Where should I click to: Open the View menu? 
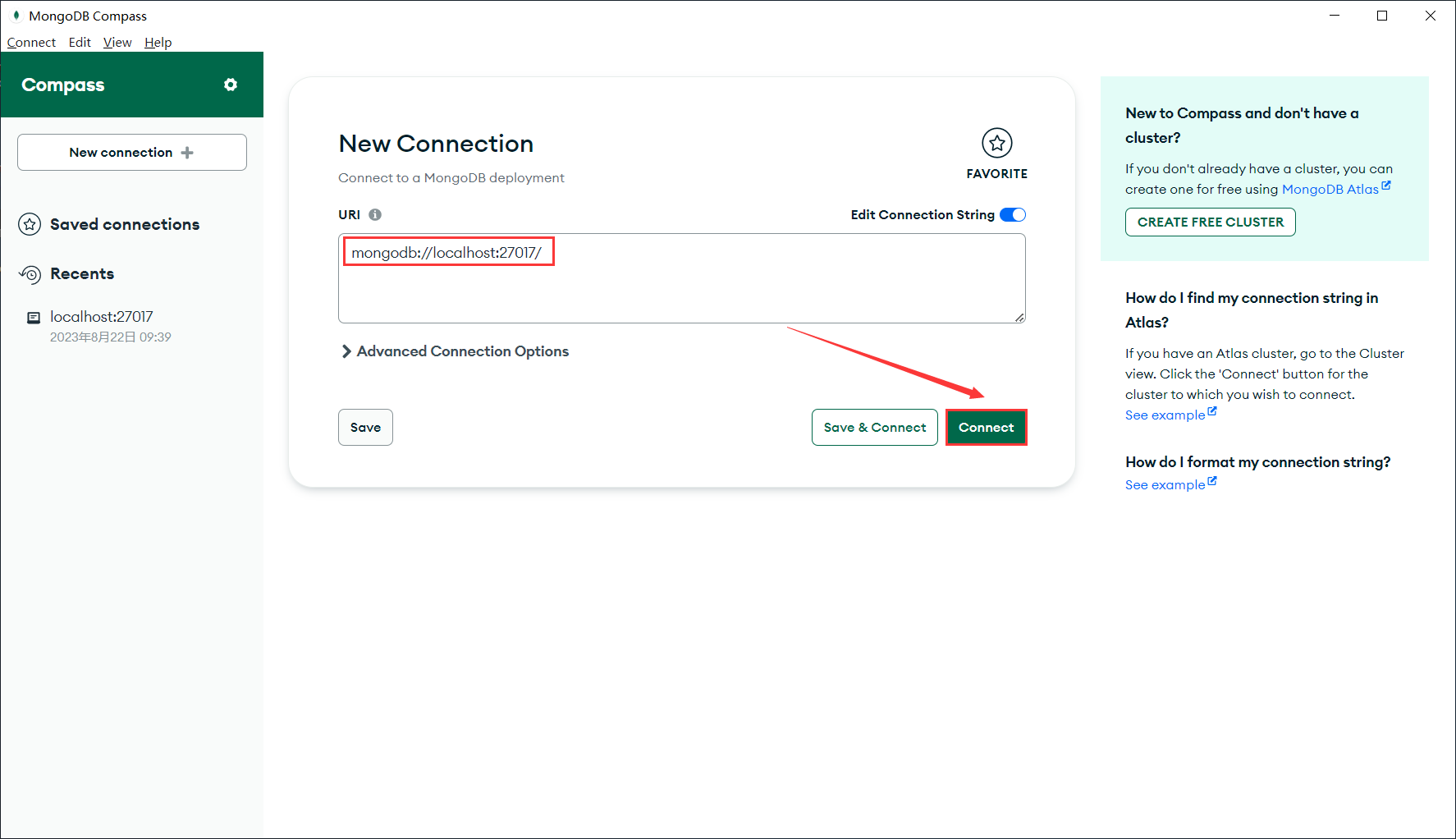(x=117, y=43)
